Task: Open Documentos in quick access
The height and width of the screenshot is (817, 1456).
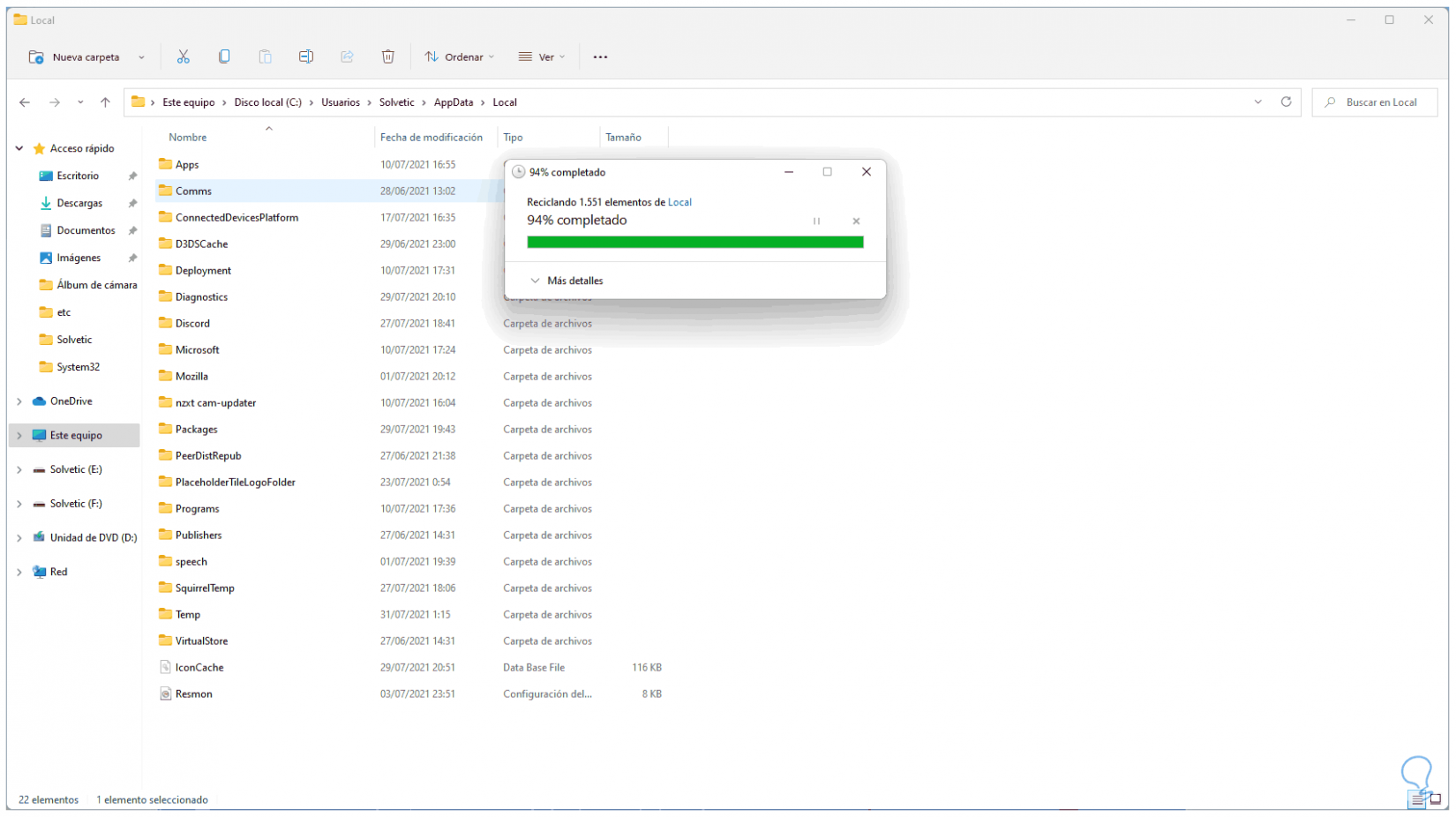Action: [86, 230]
